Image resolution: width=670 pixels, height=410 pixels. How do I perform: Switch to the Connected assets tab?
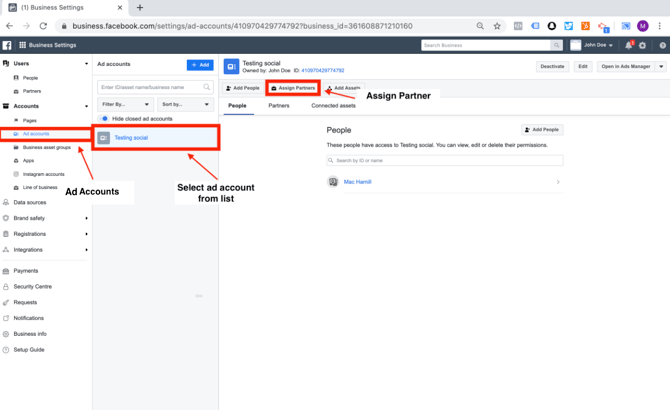[333, 105]
